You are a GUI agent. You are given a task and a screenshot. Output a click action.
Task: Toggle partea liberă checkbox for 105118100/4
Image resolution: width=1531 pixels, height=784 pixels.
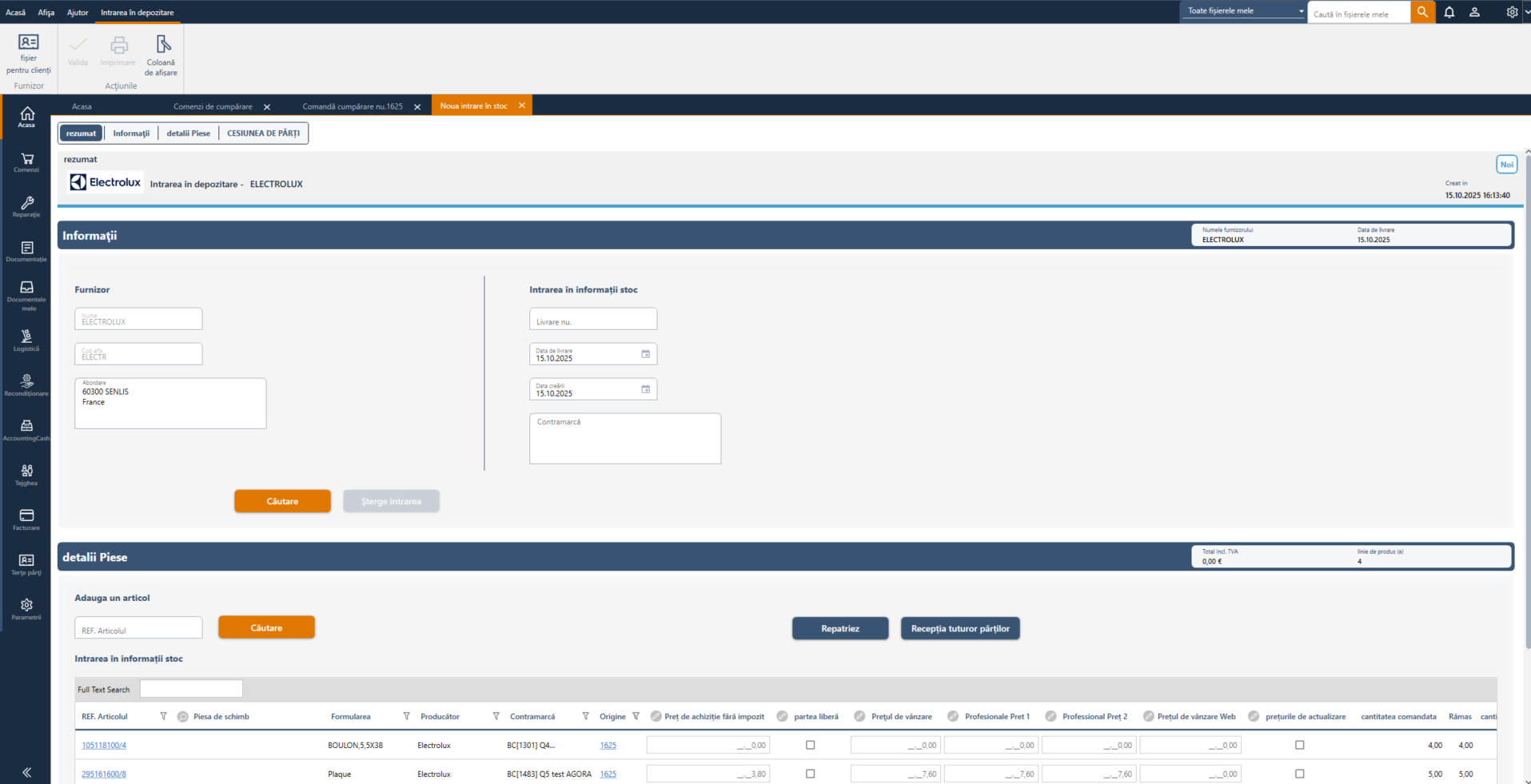tap(810, 745)
